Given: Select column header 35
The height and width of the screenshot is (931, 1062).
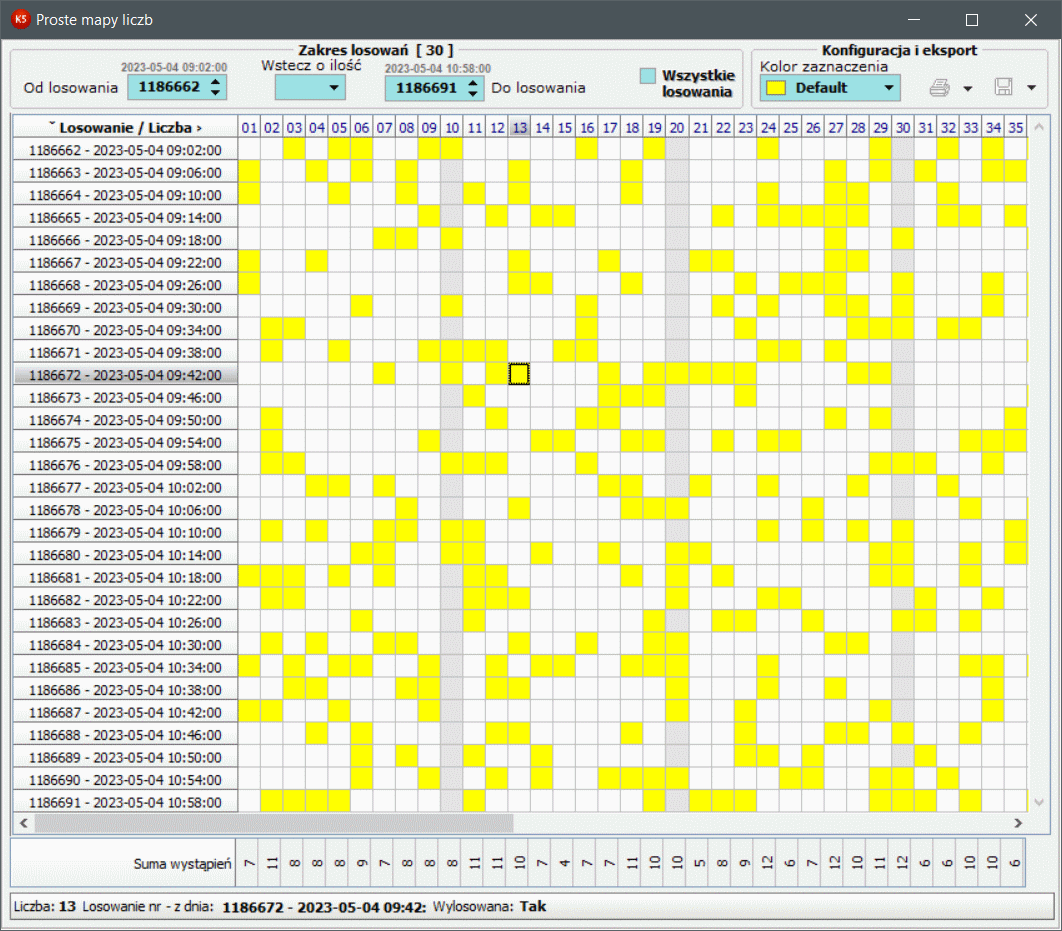Looking at the screenshot, I should click(1015, 127).
